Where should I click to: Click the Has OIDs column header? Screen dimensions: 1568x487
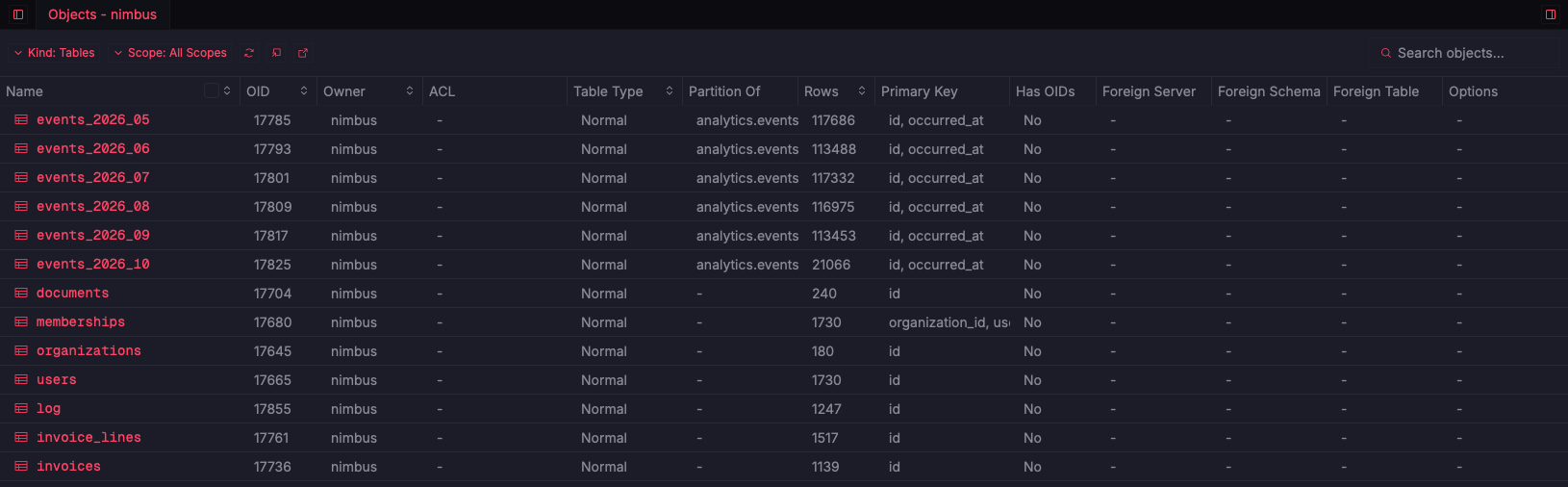tap(1052, 91)
